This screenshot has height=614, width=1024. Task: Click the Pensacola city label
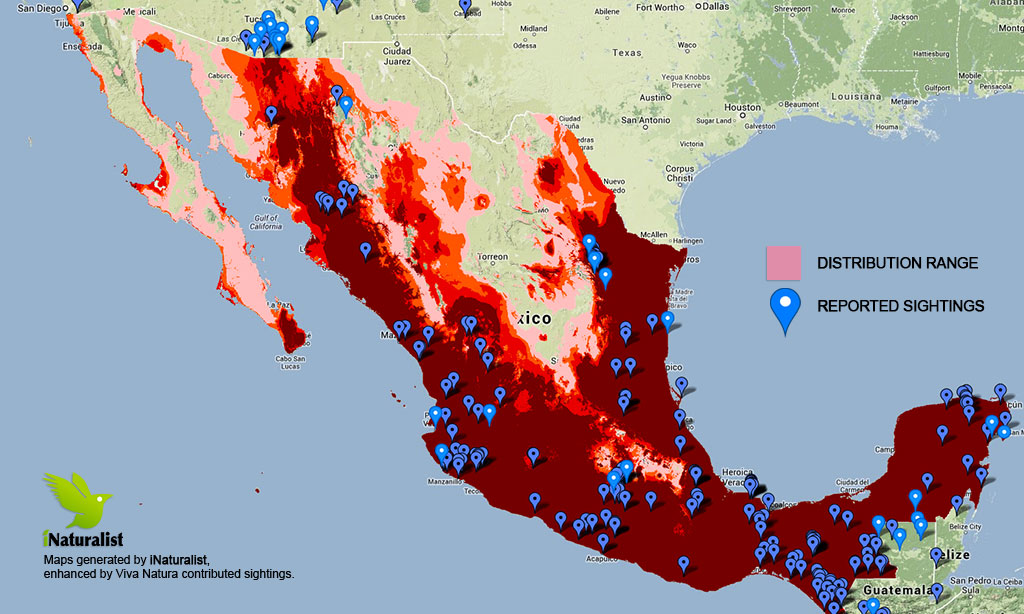coord(997,86)
